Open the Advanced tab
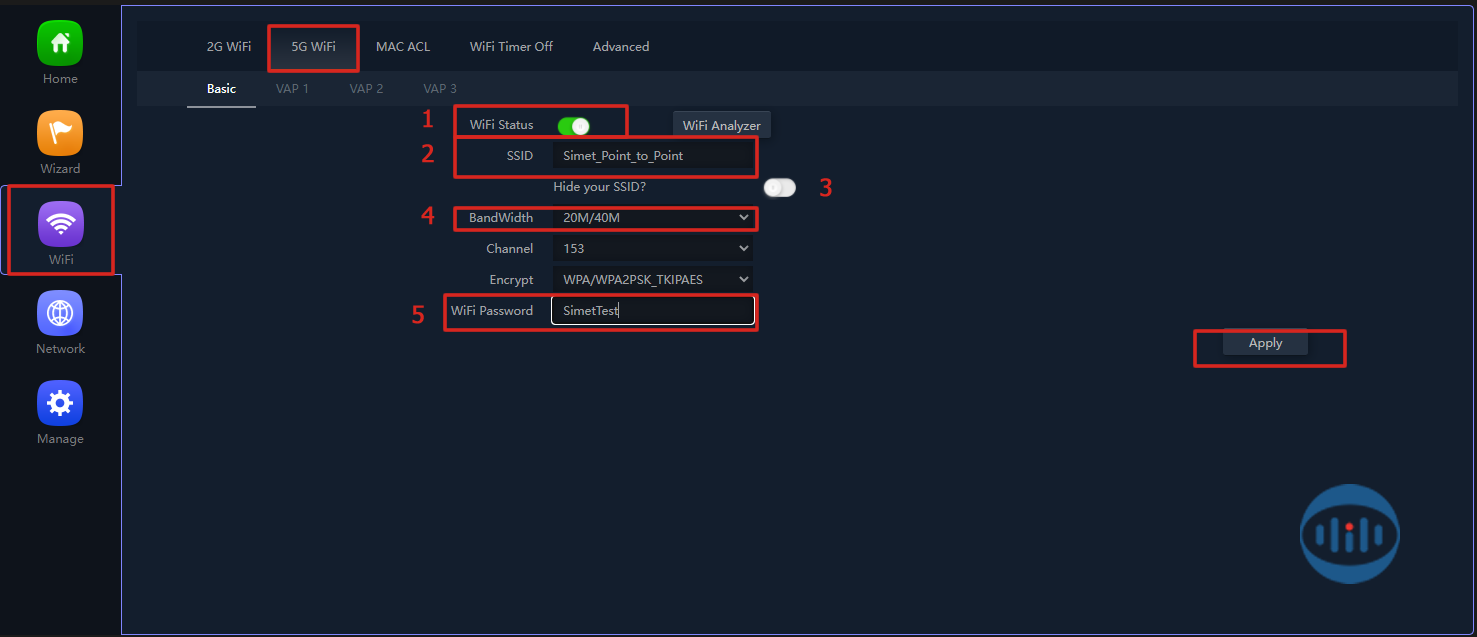 (x=621, y=47)
